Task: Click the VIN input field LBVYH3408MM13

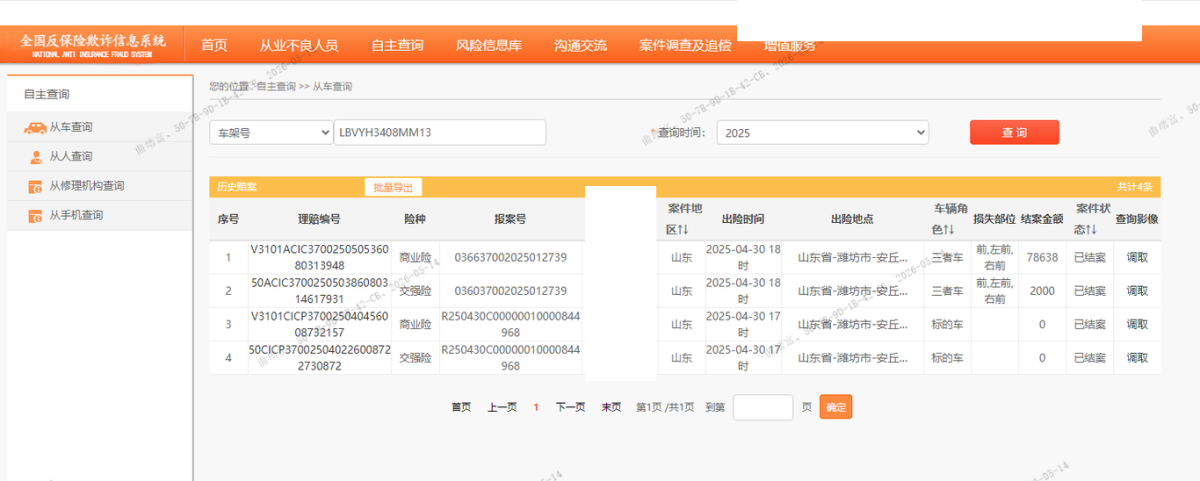Action: pos(440,132)
